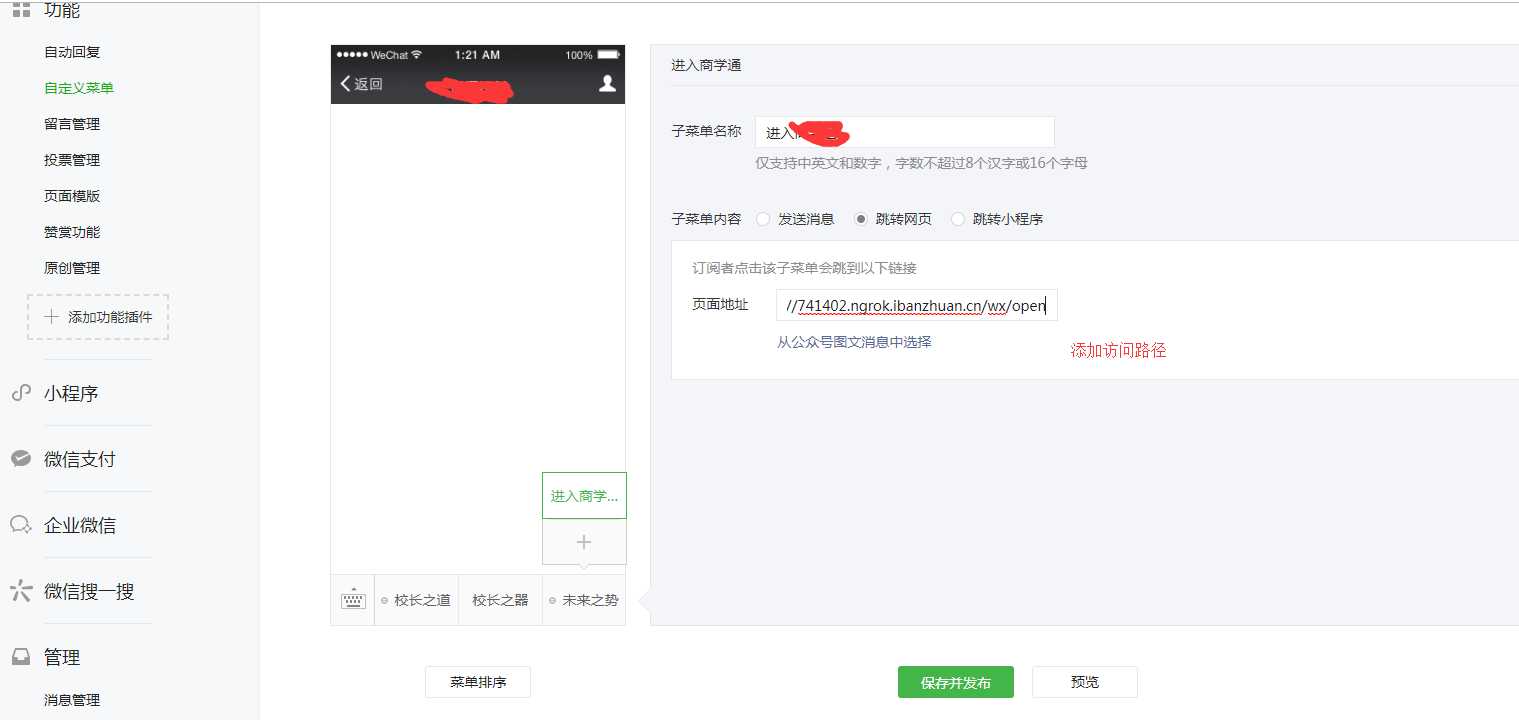The width and height of the screenshot is (1519, 720).
Task: Click the 功能 grid icon in sidebar
Action: [21, 10]
